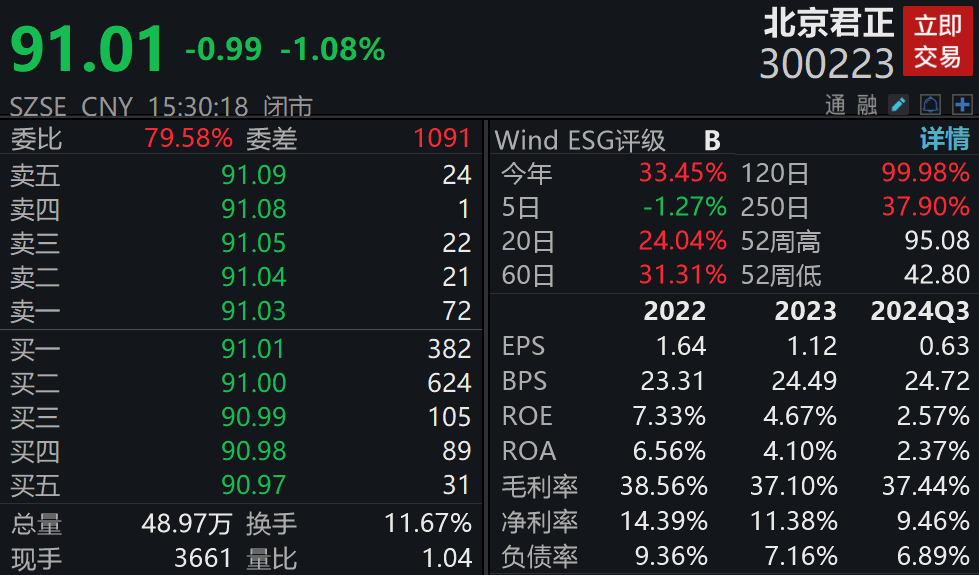Click the 今年 return 33.45%
The width and height of the screenshot is (979, 575).
[682, 173]
